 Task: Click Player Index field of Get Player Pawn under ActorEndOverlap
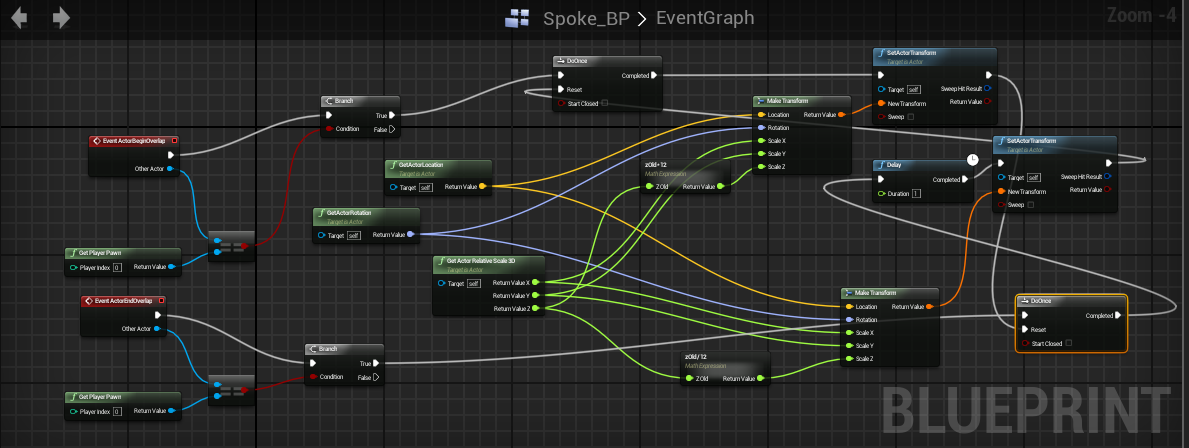[x=118, y=412]
